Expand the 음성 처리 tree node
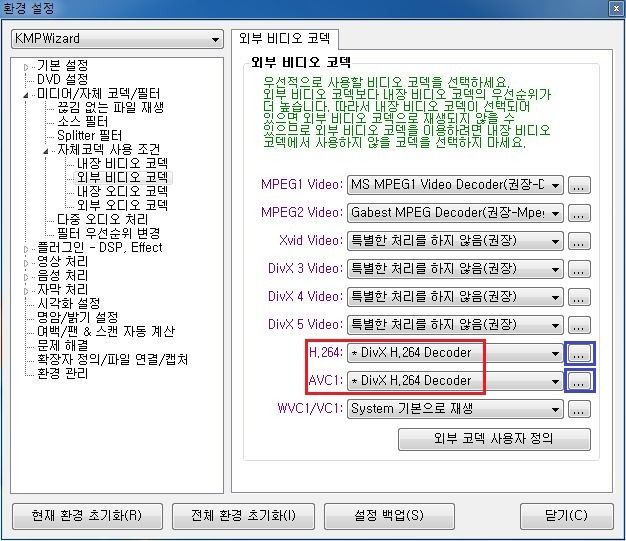 [26, 277]
